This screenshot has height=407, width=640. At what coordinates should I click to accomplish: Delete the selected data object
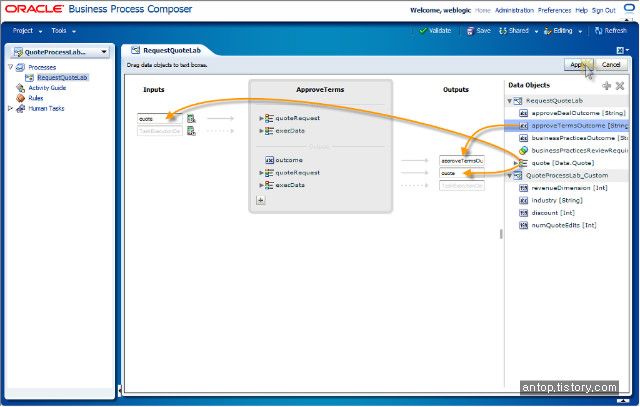click(x=620, y=86)
